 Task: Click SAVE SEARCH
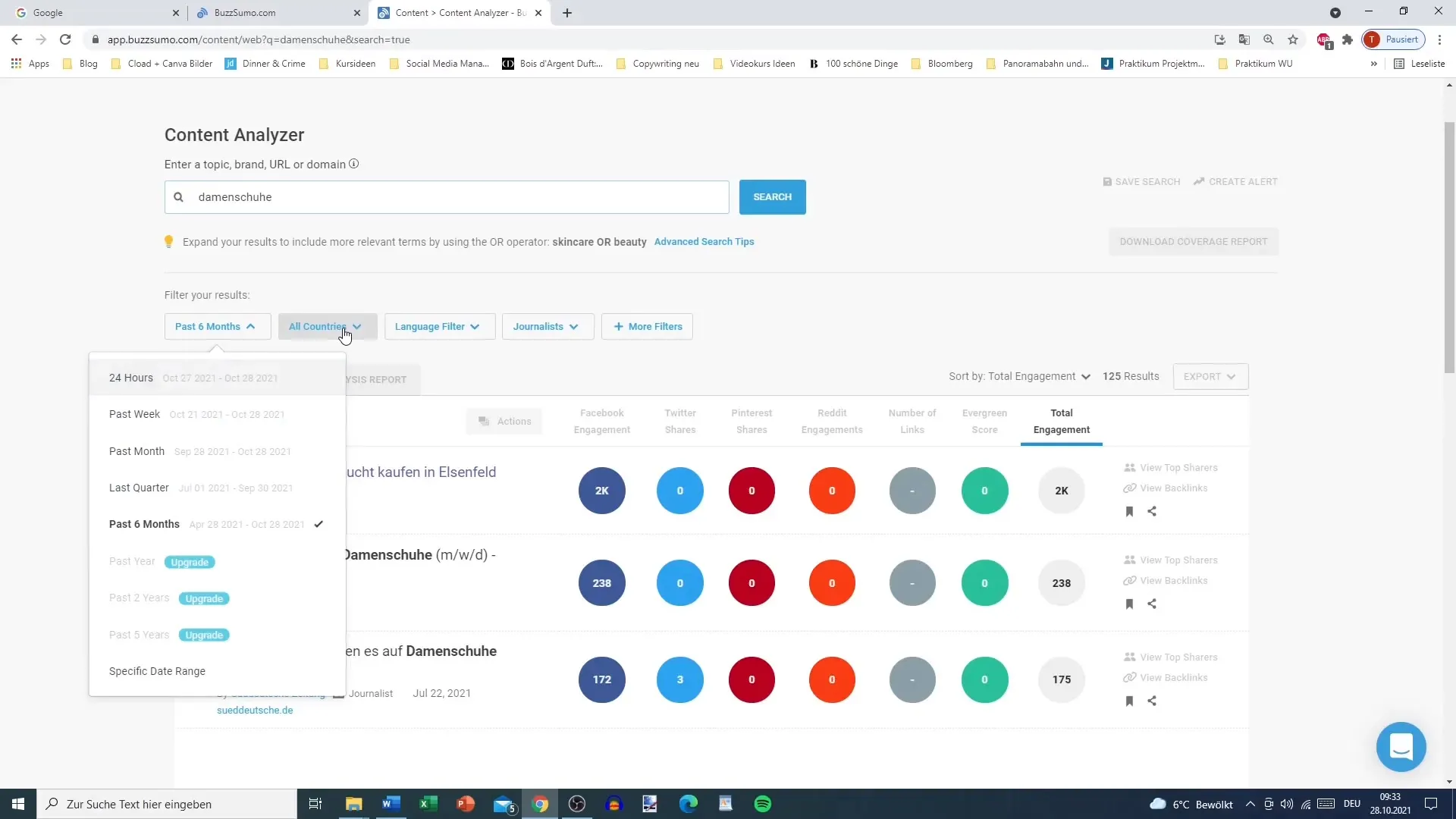coord(1141,182)
